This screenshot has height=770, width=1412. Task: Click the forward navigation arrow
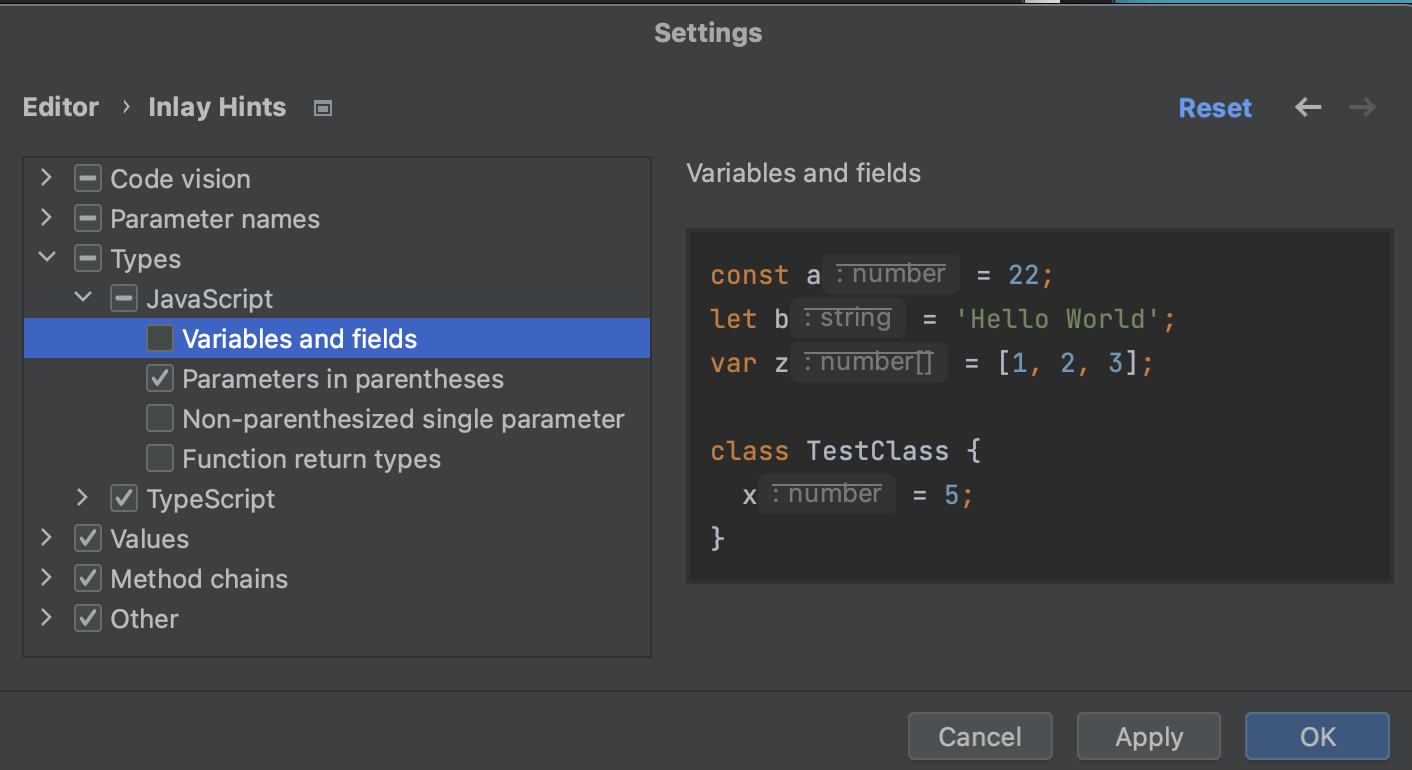(1362, 107)
